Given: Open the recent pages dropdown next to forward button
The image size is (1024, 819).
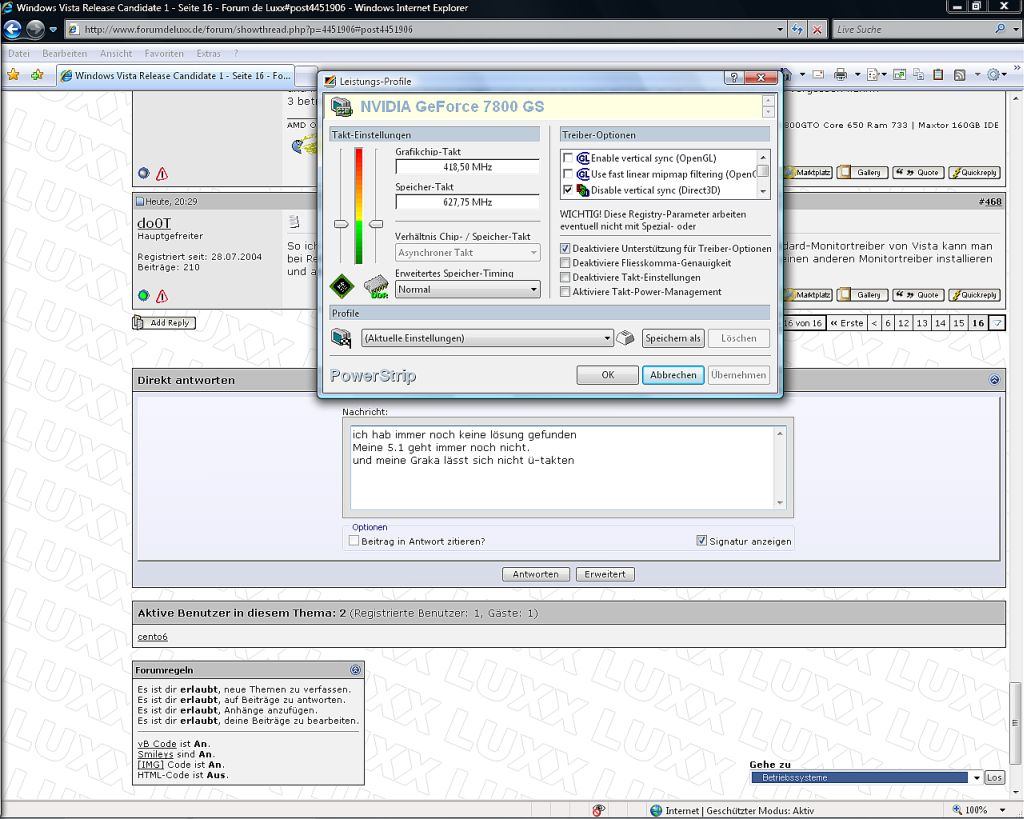Looking at the screenshot, I should (x=54, y=29).
